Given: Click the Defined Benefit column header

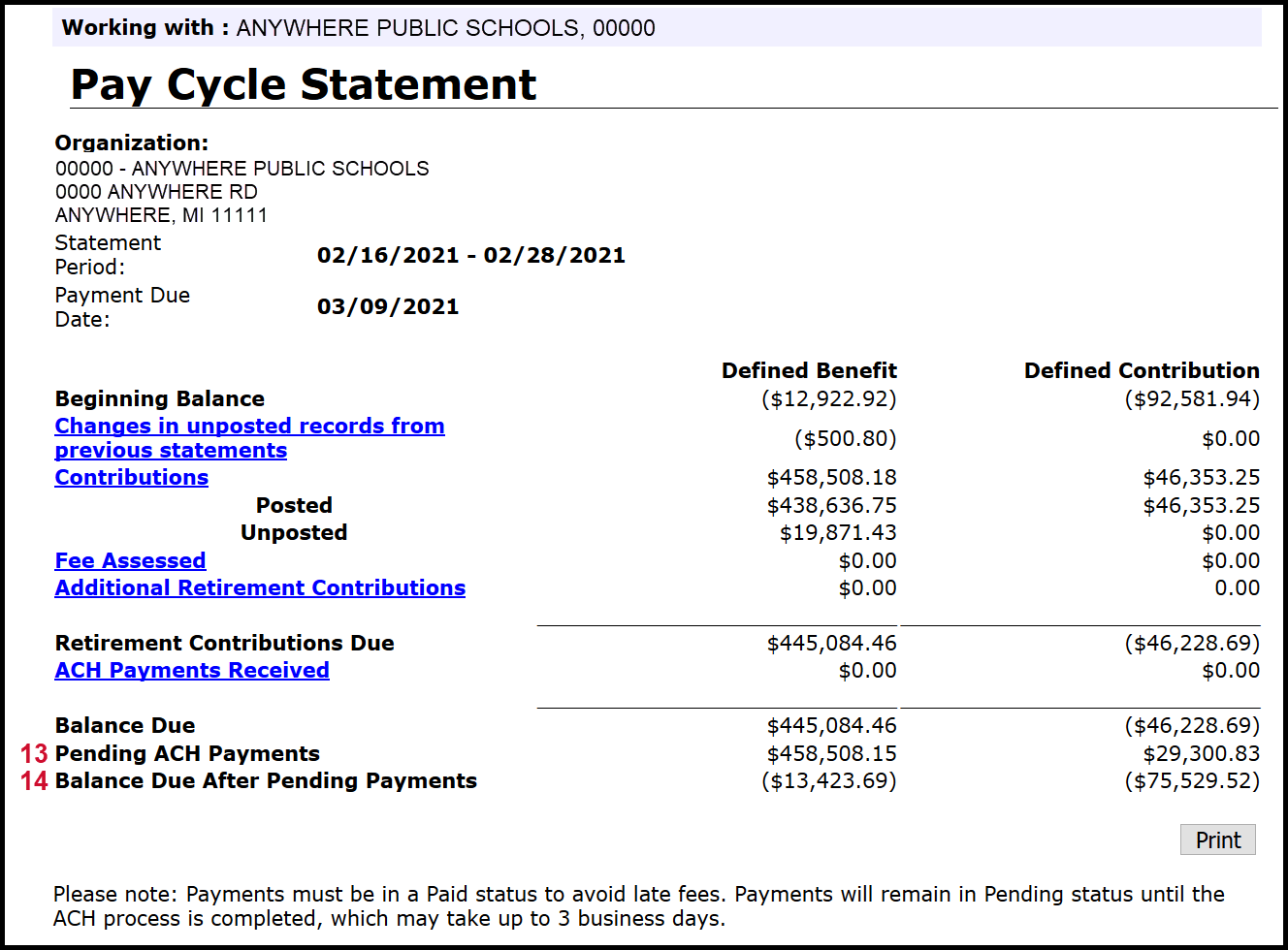Looking at the screenshot, I should pos(809,370).
